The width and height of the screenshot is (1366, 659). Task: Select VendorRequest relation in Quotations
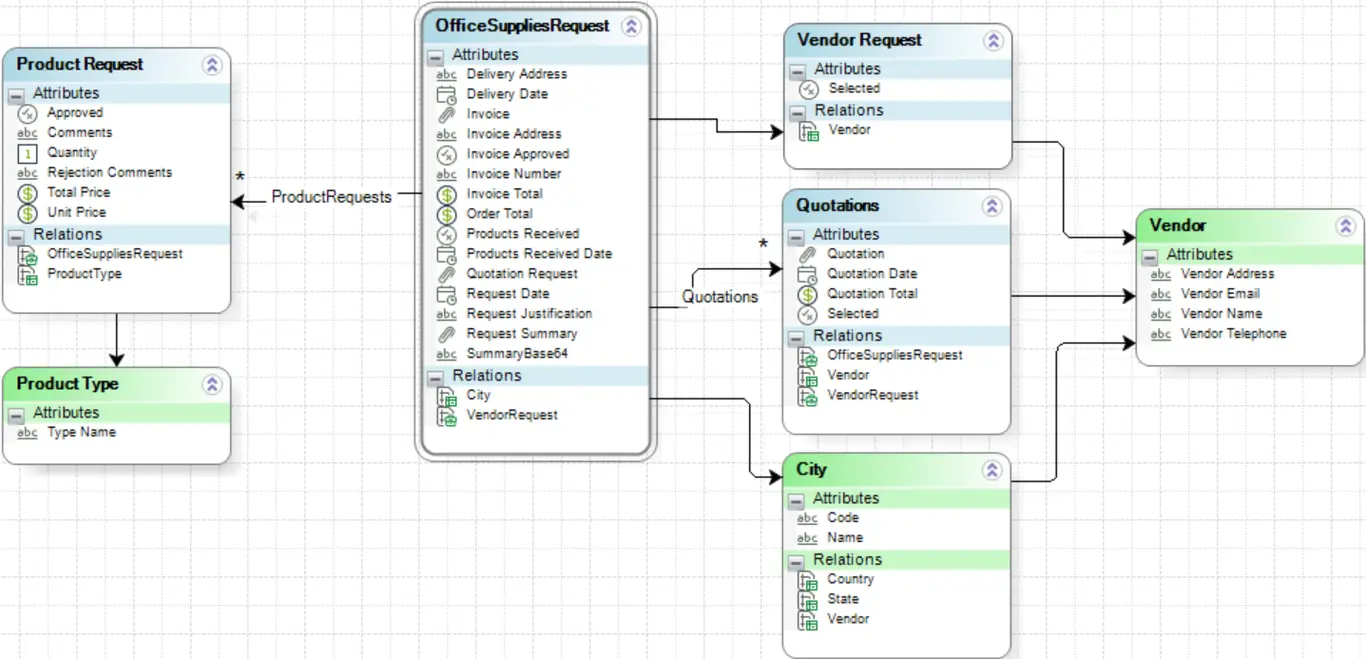(873, 395)
